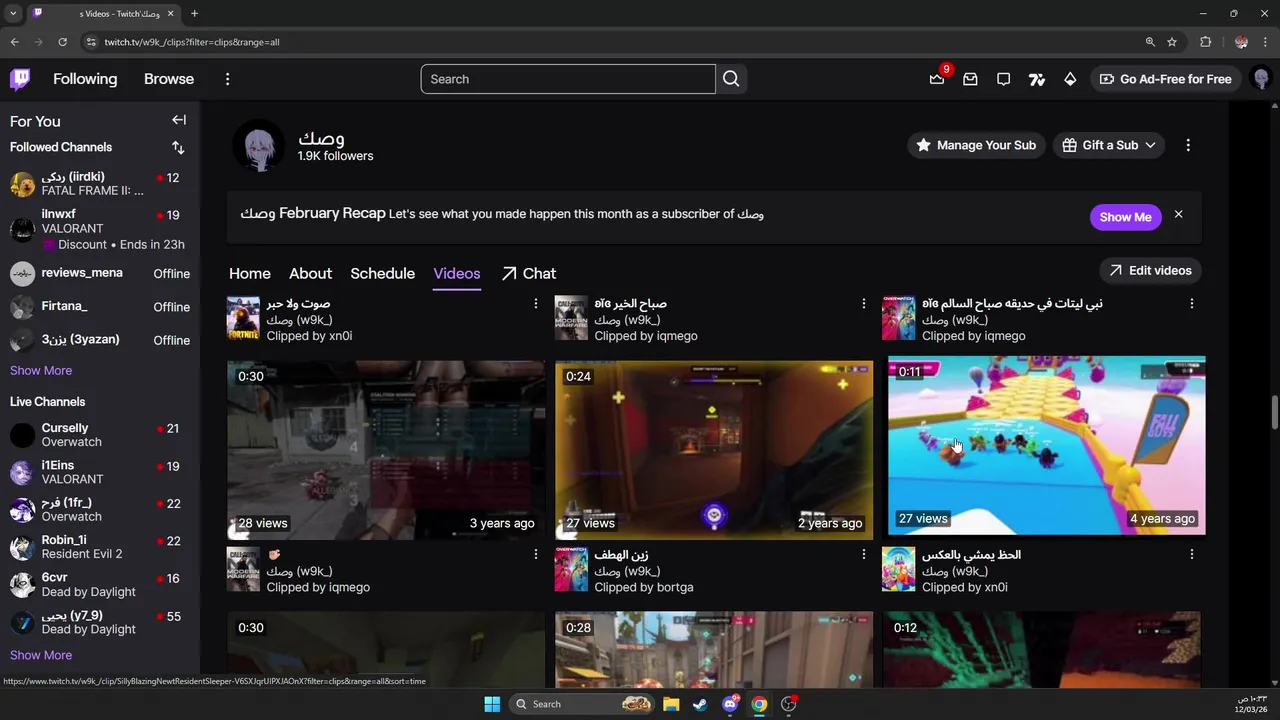Open the translation icon in top nav

click(x=1037, y=79)
